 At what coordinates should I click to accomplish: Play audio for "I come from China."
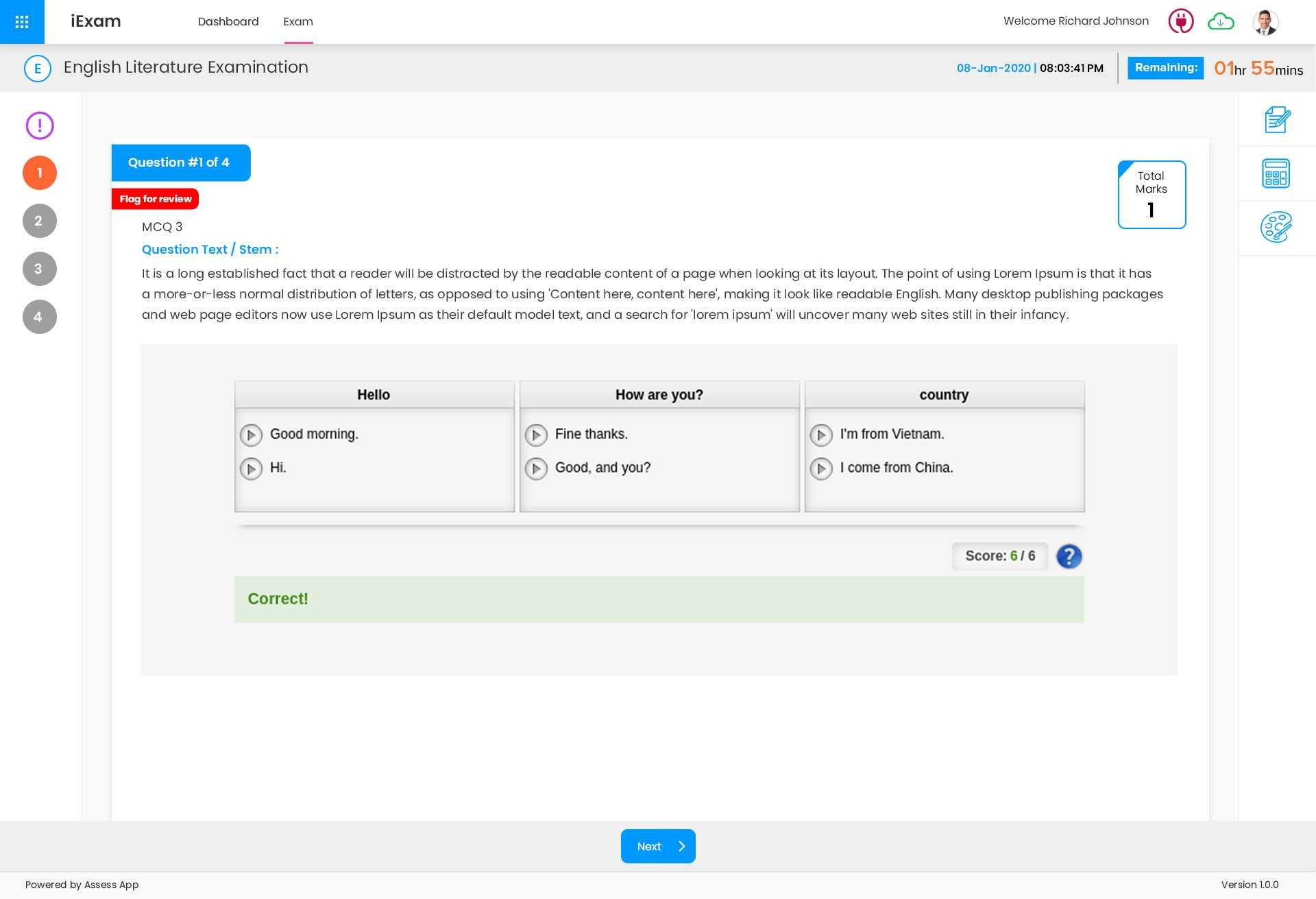coord(821,468)
